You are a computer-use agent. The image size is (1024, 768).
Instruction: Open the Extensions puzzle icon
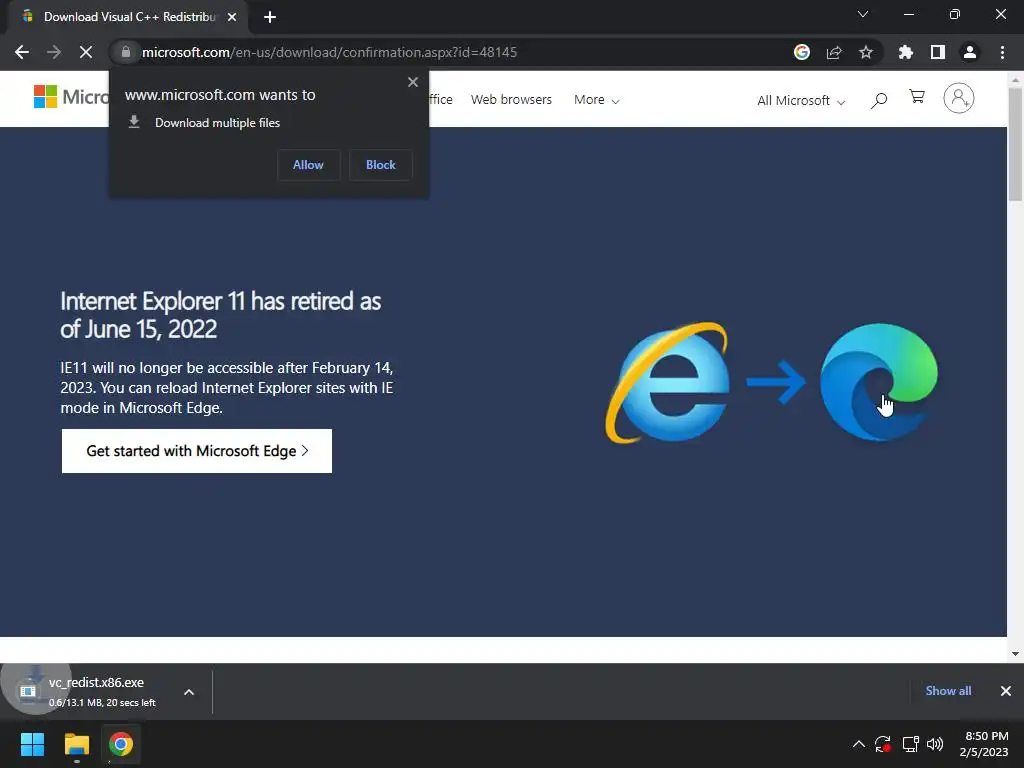905,52
